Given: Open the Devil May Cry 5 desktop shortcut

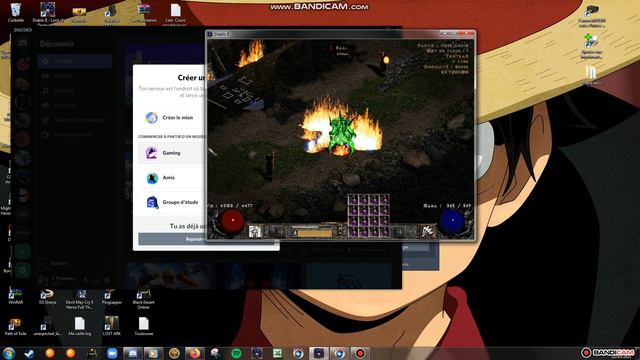Looking at the screenshot, I should tap(80, 299).
